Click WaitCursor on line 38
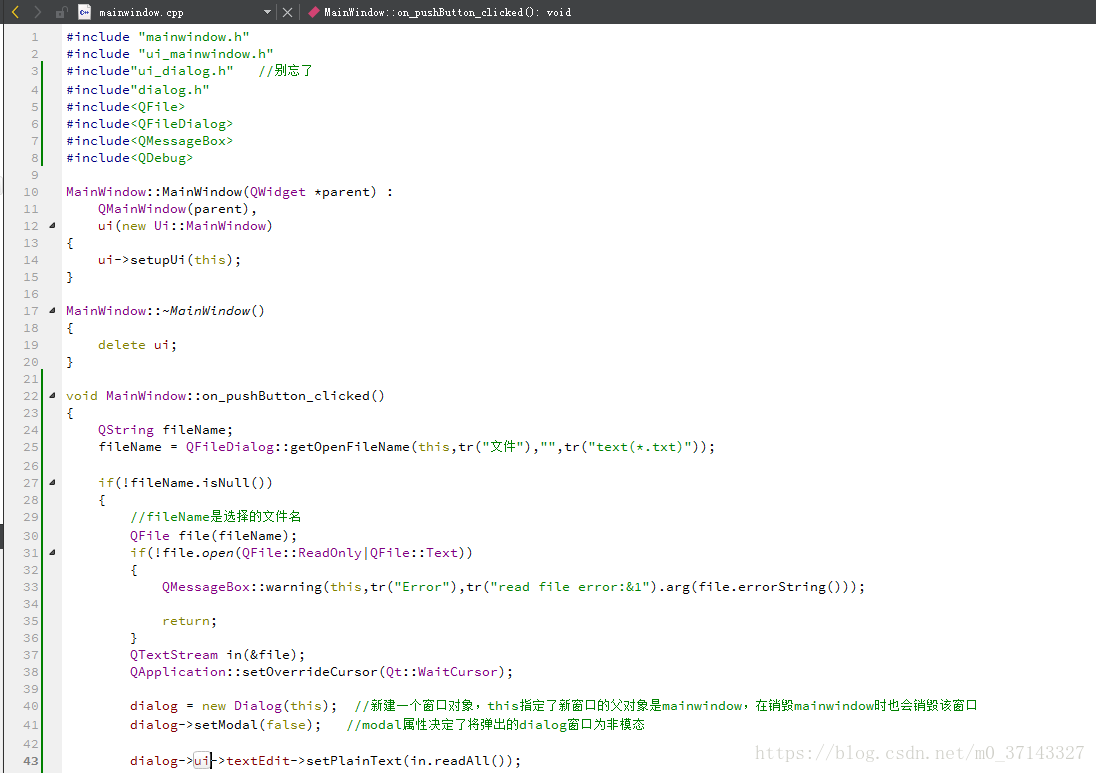Screen dimensions: 1096x773 pyautogui.click(x=458, y=672)
